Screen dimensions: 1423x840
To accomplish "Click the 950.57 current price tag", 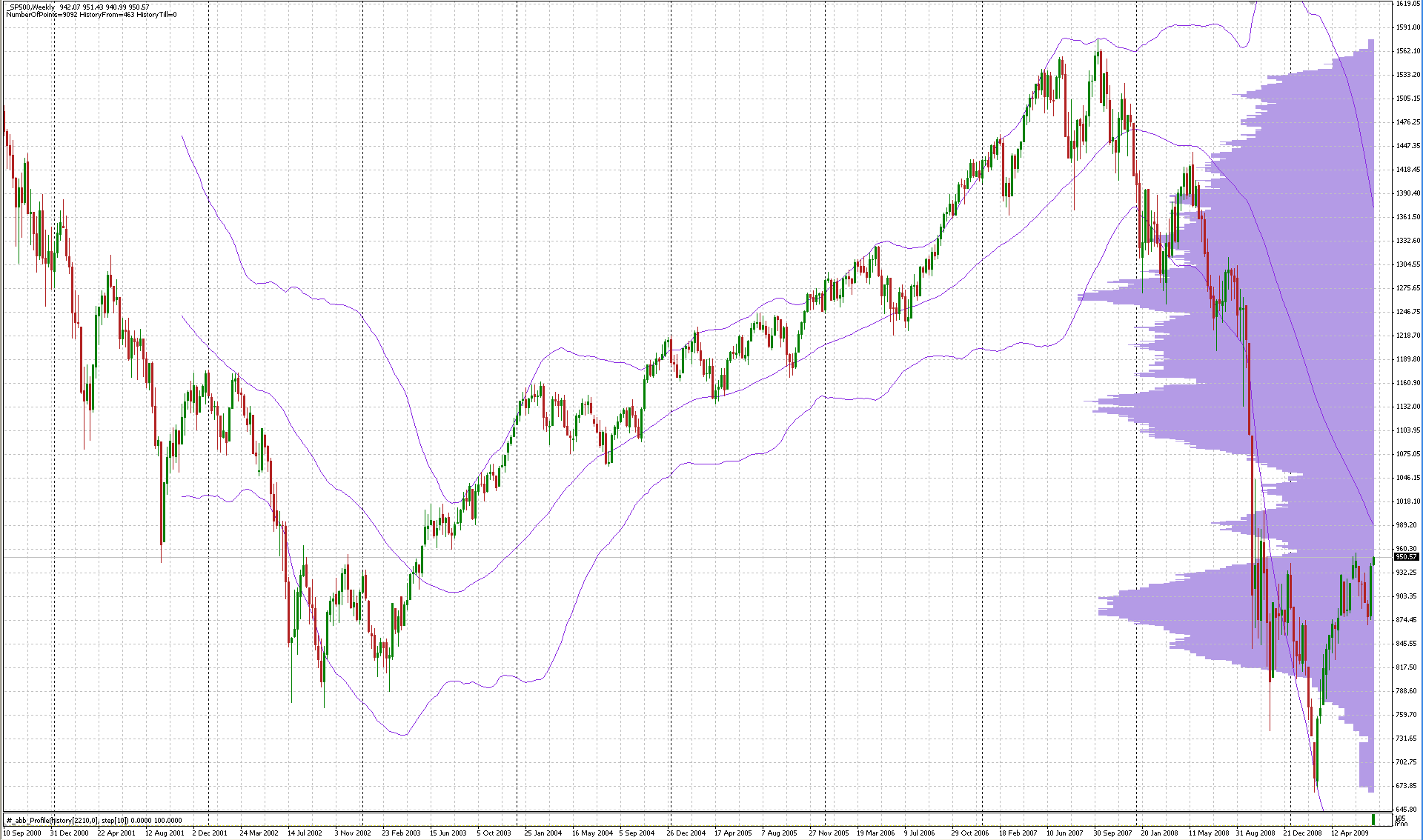I will [x=1406, y=556].
